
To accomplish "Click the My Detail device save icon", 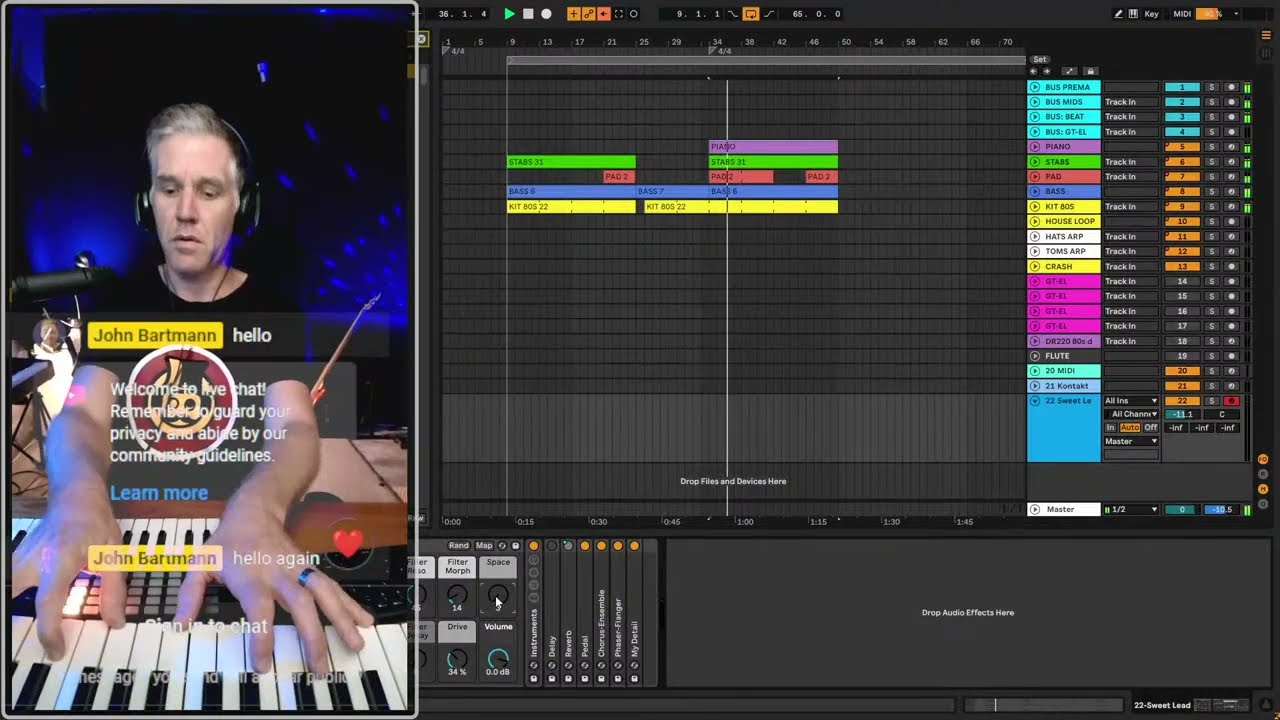I will click(x=634, y=679).
